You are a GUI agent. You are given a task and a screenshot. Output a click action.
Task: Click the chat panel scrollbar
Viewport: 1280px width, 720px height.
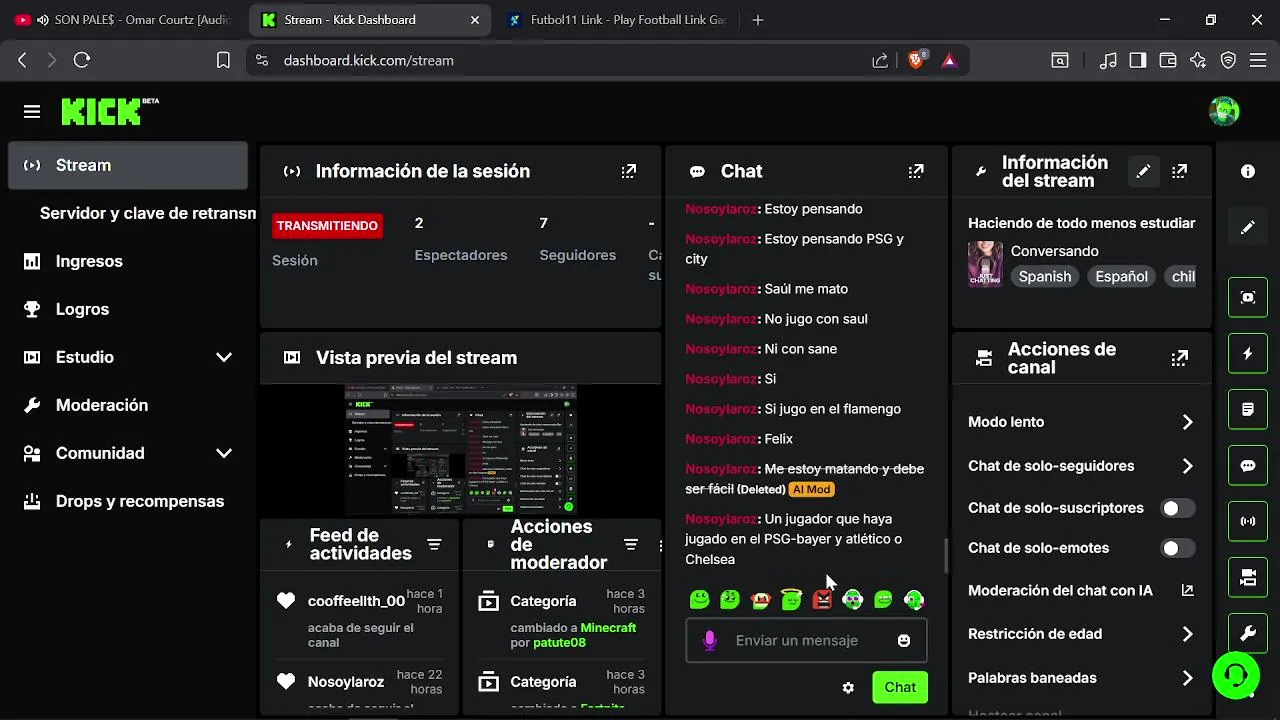946,556
